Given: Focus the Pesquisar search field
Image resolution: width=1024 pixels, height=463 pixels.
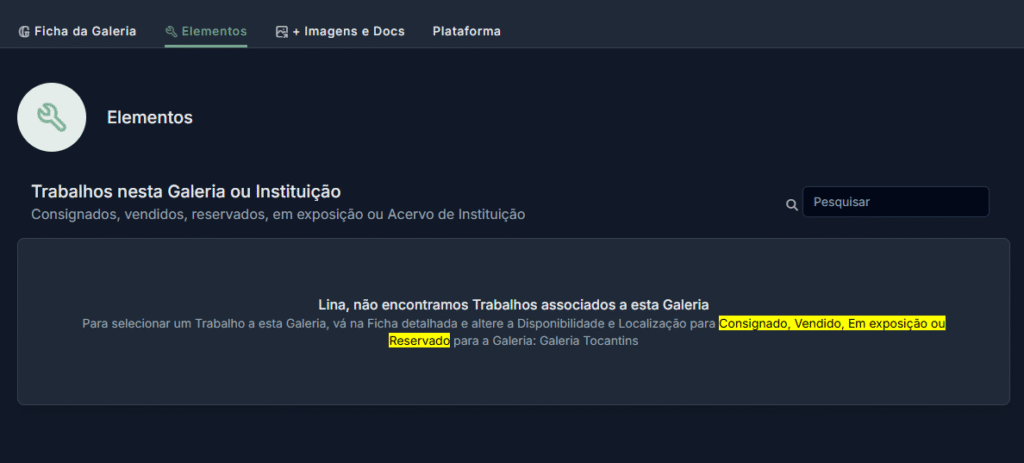Looking at the screenshot, I should coord(895,202).
